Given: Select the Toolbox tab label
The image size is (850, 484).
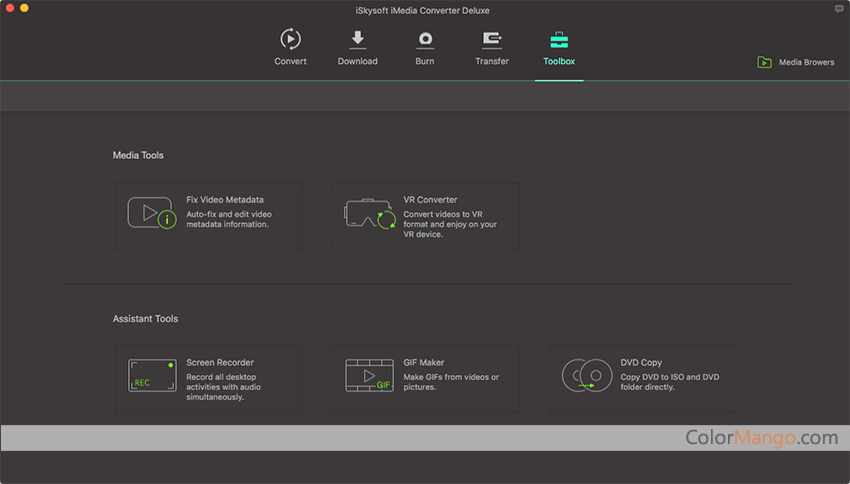Looking at the screenshot, I should coord(559,61).
